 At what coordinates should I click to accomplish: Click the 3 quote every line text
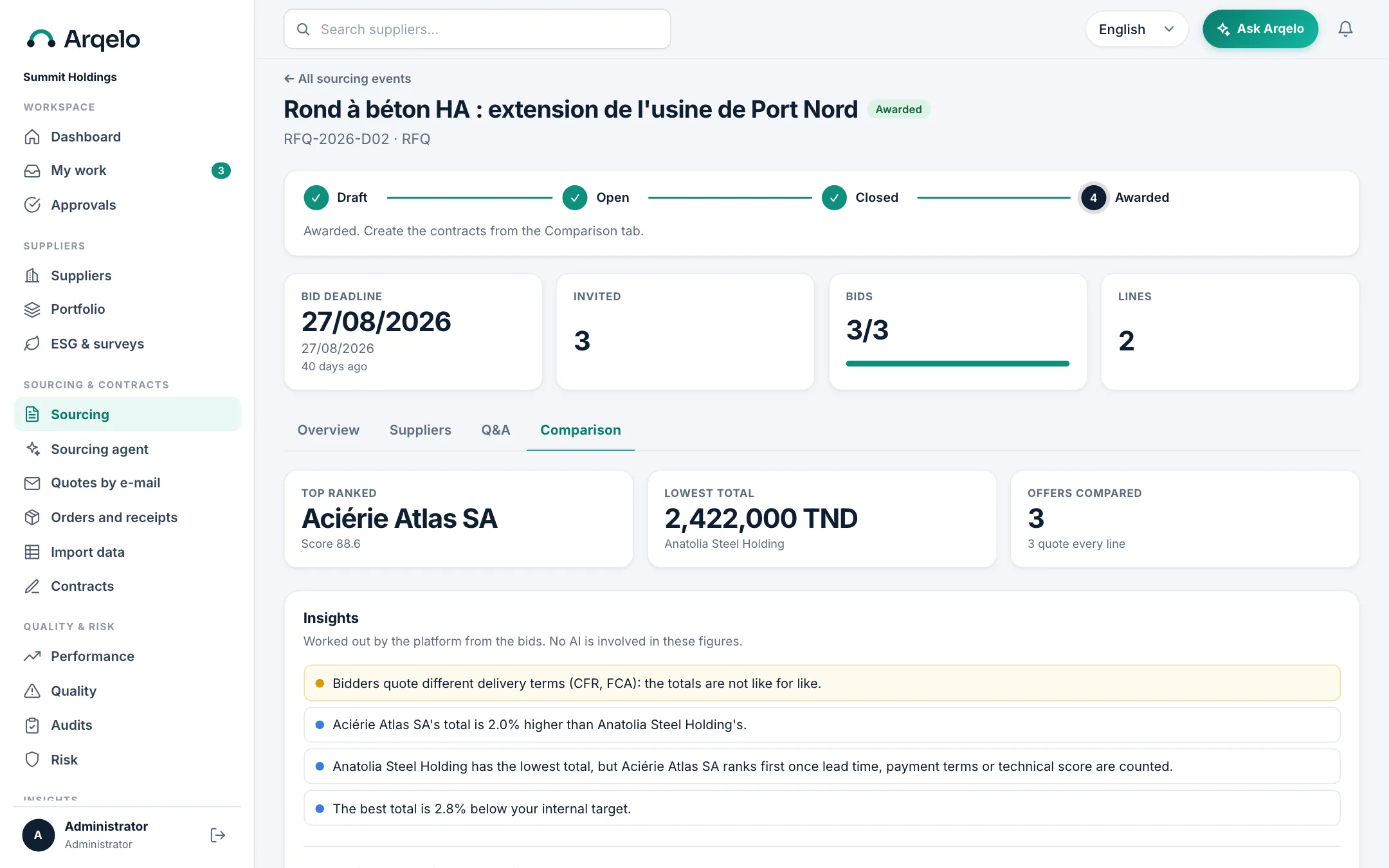point(1076,544)
